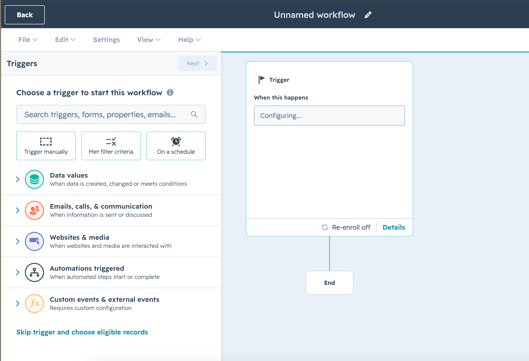Select the Met filter criteria option
This screenshot has height=361, width=529.
coord(111,146)
